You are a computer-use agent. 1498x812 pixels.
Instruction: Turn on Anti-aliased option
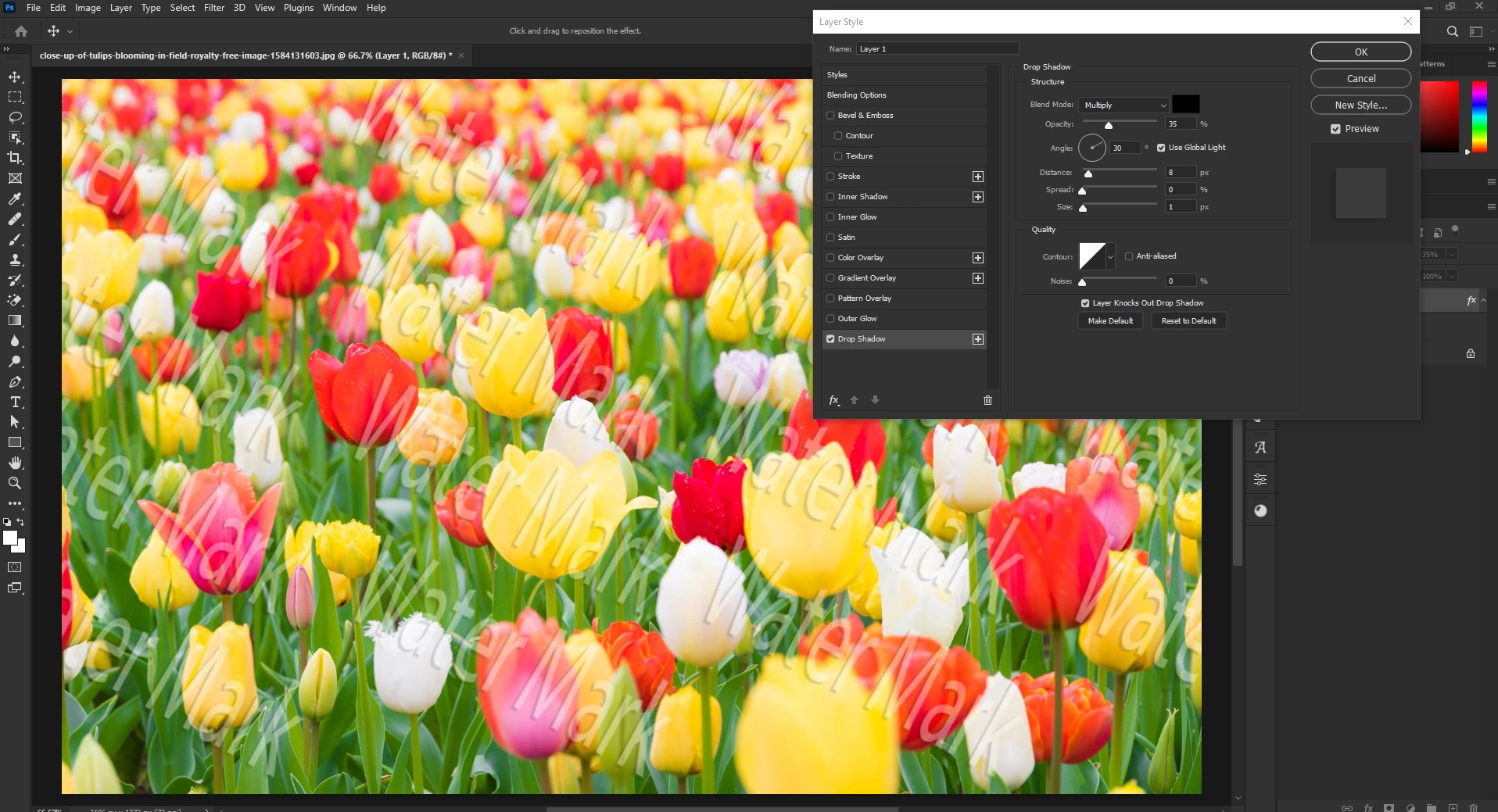coord(1129,256)
